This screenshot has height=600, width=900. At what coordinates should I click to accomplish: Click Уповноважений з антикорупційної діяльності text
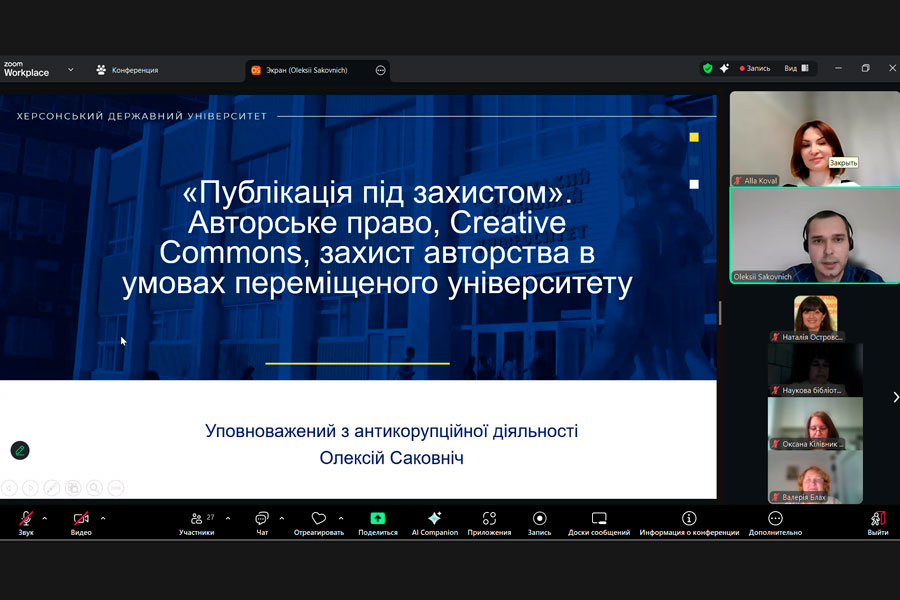(x=391, y=431)
